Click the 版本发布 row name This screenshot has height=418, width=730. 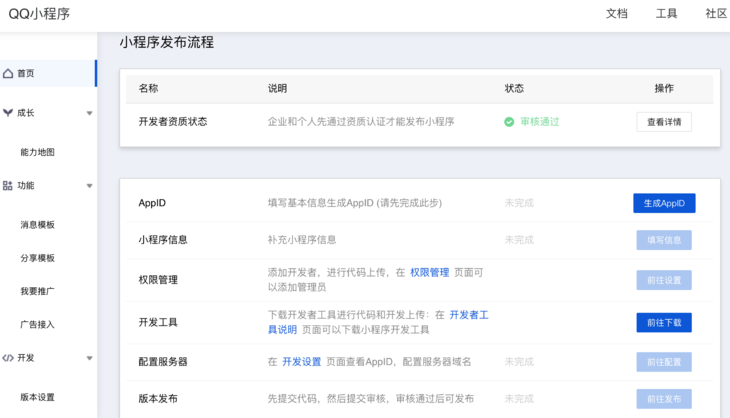(158, 398)
